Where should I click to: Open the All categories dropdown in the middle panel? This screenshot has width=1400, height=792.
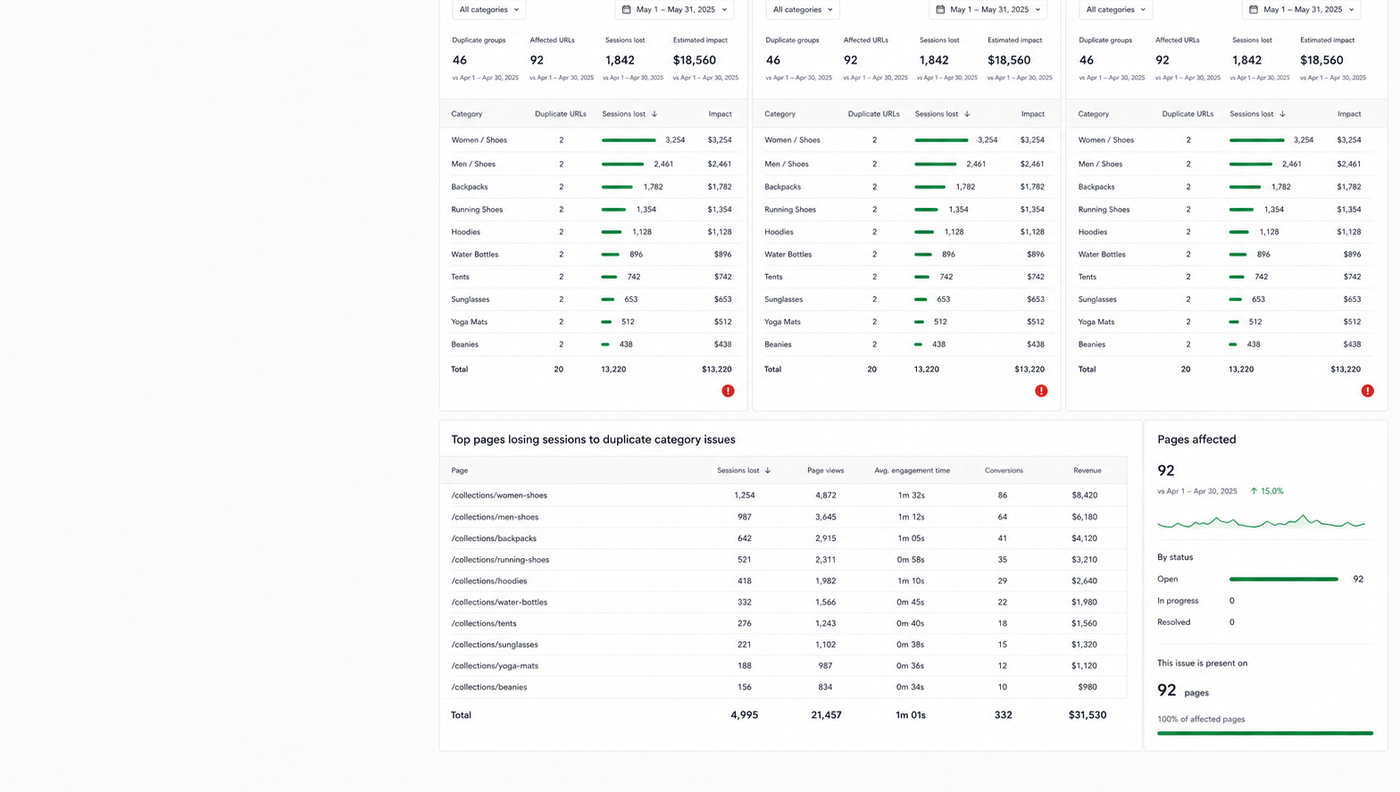pos(803,9)
